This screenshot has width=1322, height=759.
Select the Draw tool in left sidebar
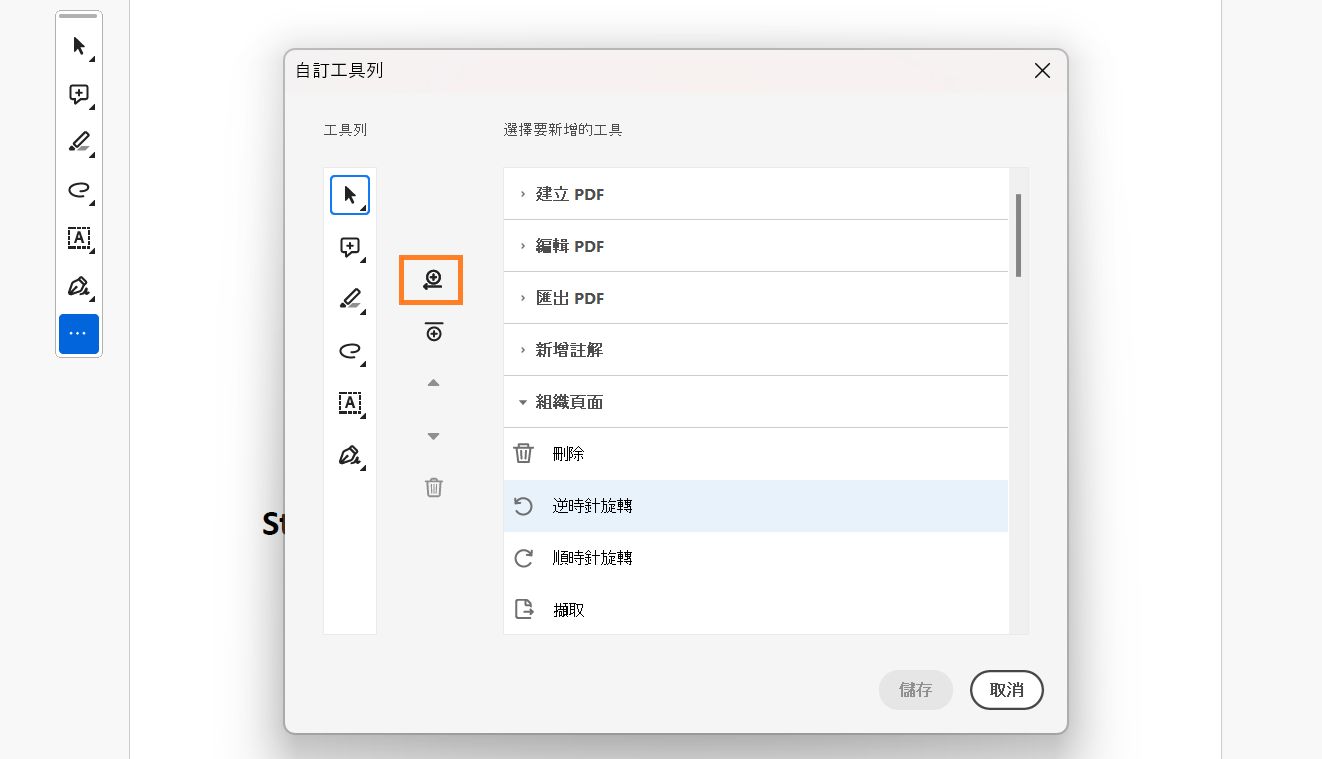pos(79,190)
